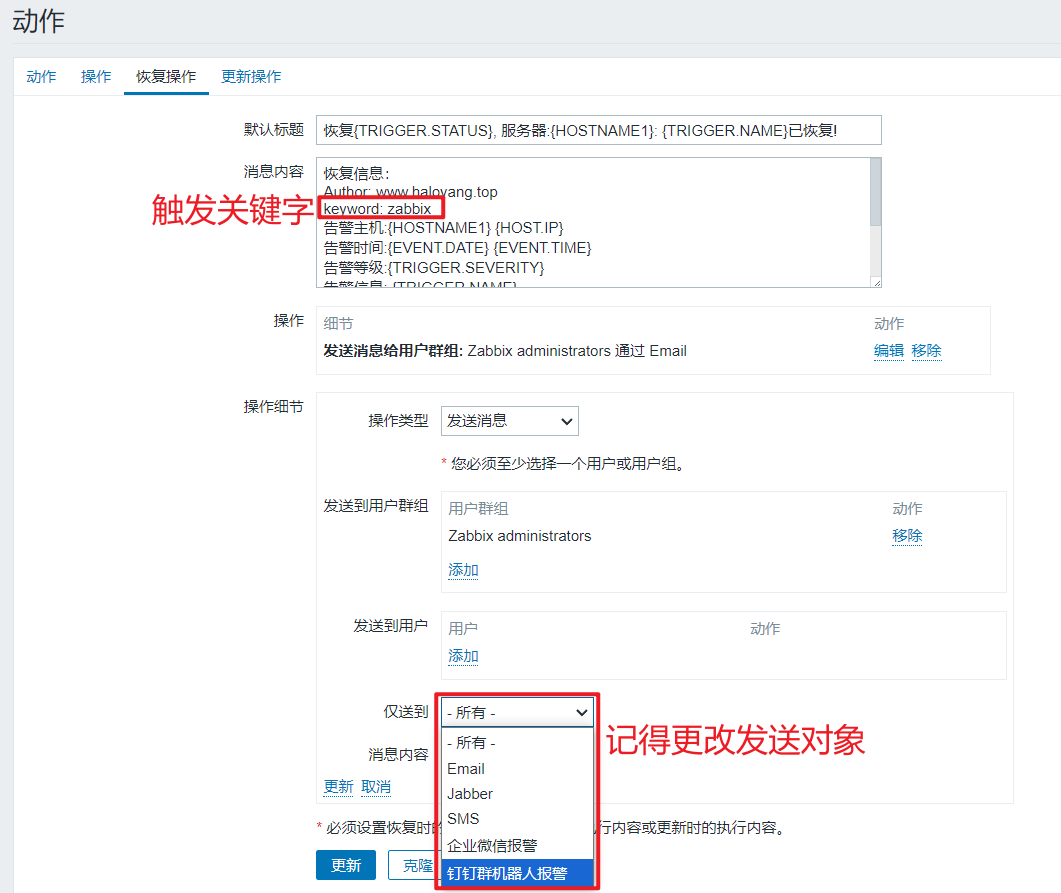Click the 取消 link in operation details
The image size is (1061, 893).
click(376, 787)
